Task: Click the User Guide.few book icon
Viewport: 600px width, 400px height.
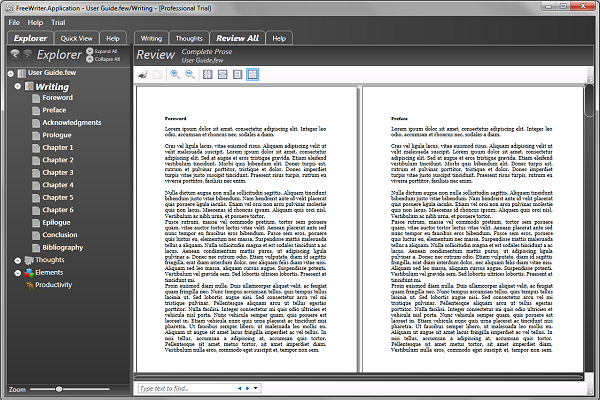Action: [x=22, y=73]
